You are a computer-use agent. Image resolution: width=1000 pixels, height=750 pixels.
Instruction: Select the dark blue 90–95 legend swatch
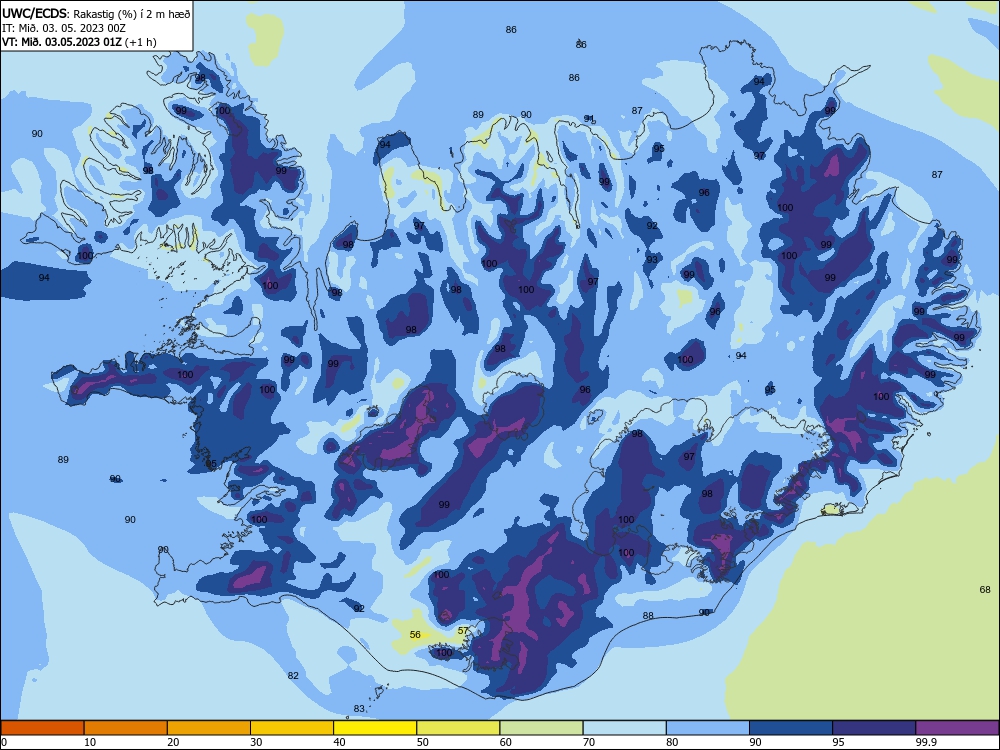pyautogui.click(x=791, y=728)
